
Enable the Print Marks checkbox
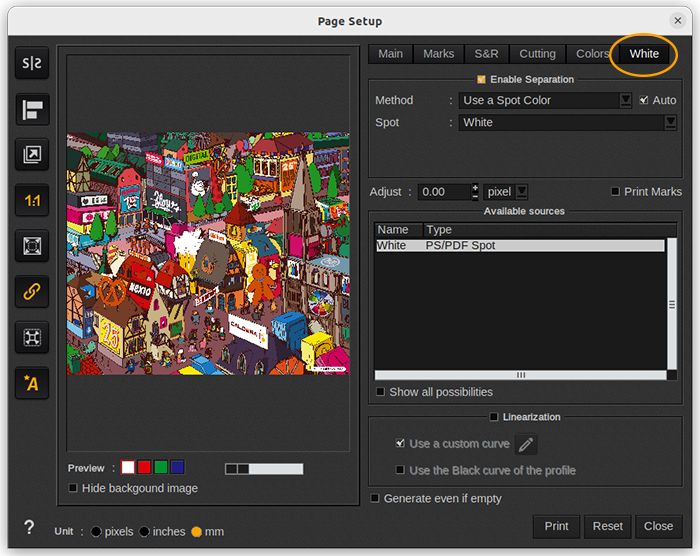pyautogui.click(x=616, y=192)
